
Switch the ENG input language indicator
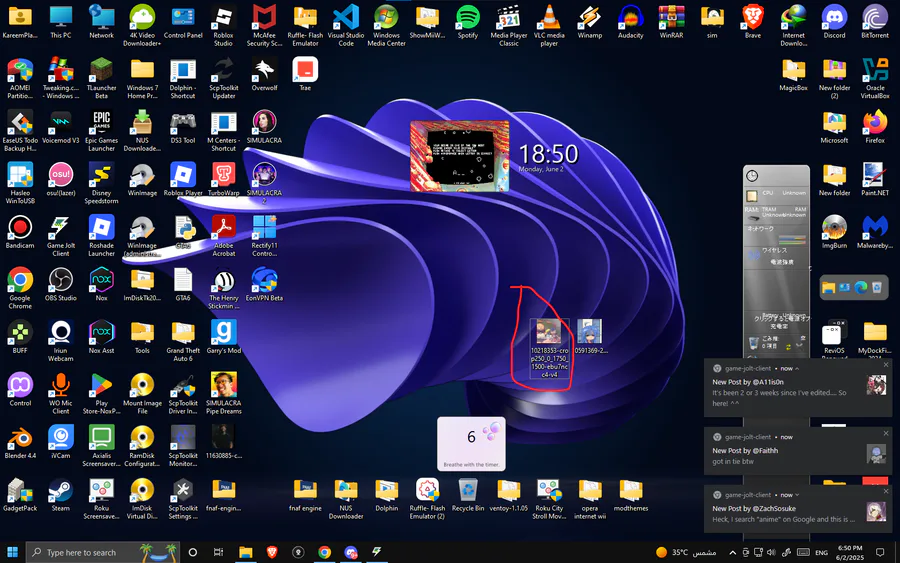click(x=821, y=553)
